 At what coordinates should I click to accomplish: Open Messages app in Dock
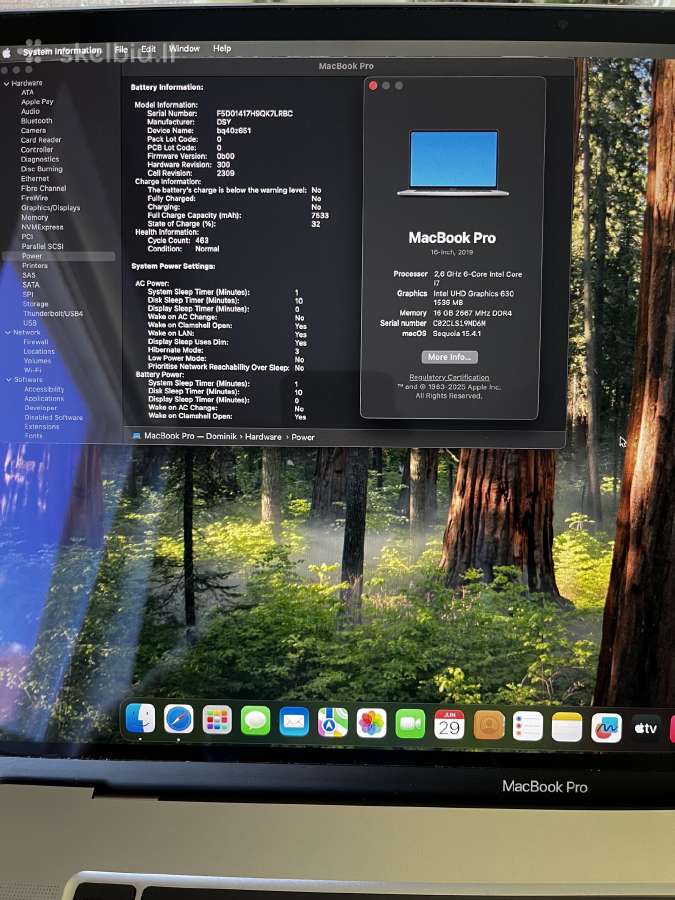tap(255, 721)
